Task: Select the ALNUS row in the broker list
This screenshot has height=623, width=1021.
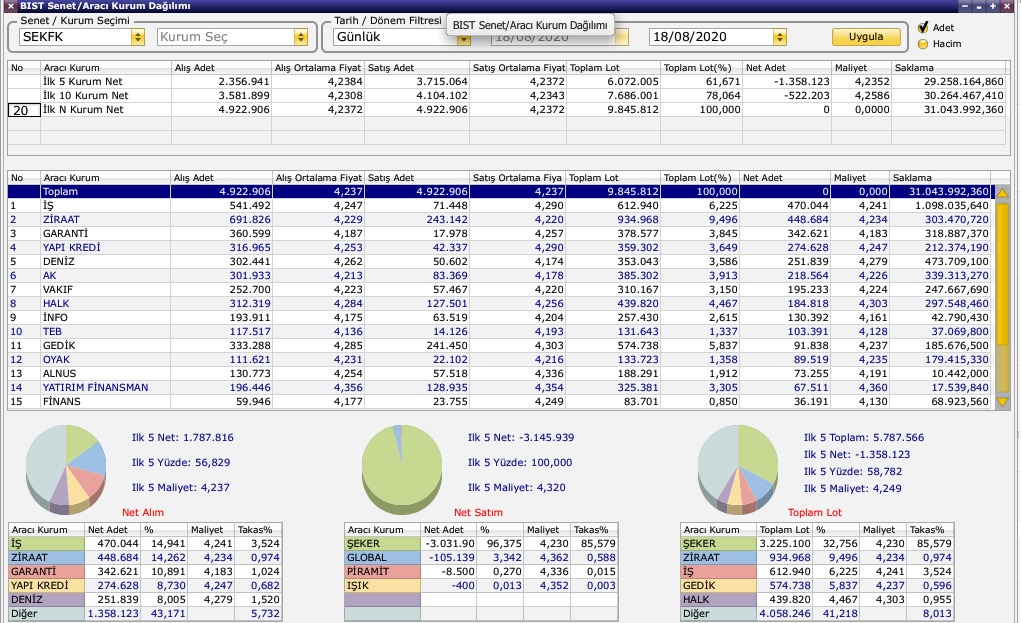Action: 499,374
